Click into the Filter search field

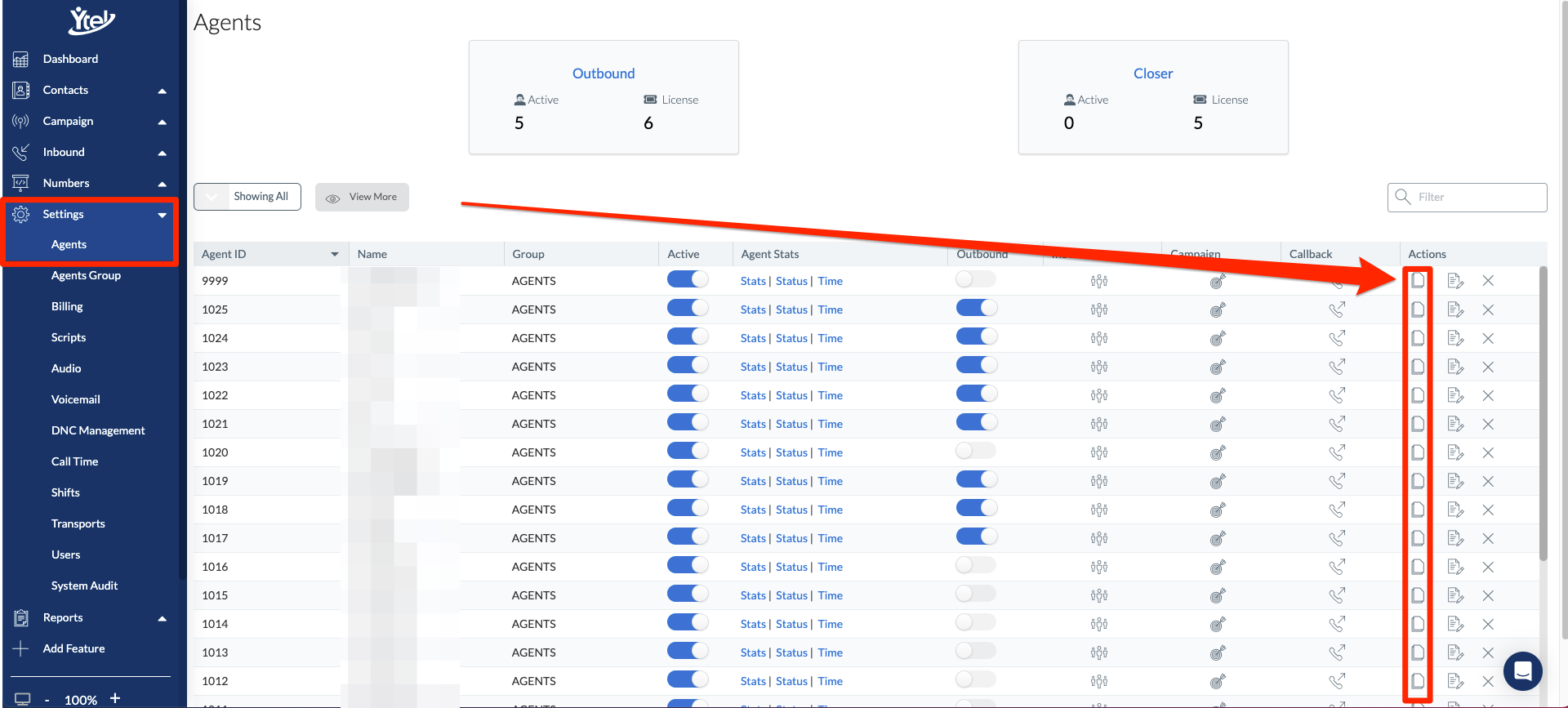[x=1467, y=197]
